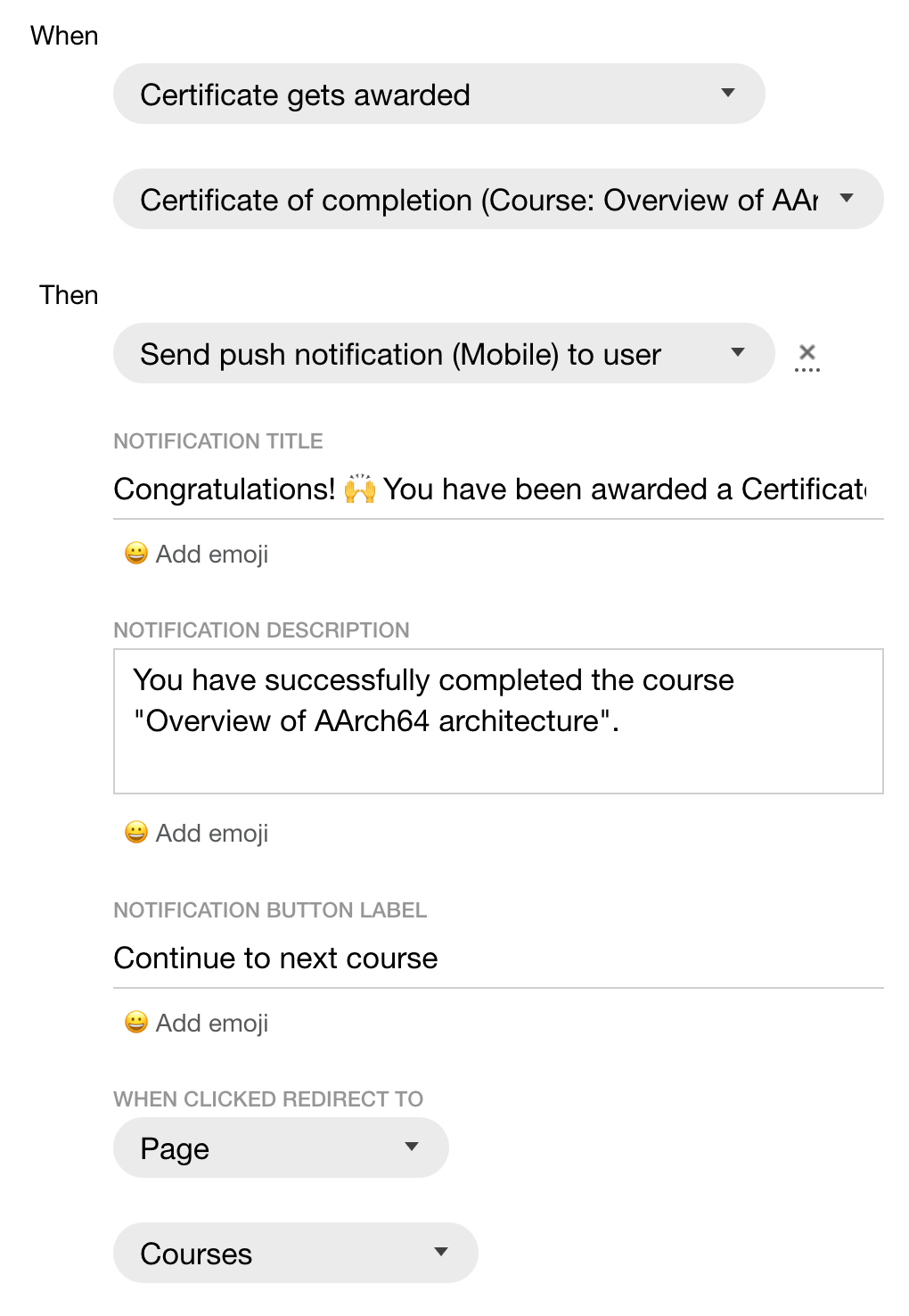Click arrow on Certificate of completion dropdown
Screen dimensions: 909x1316
(847, 199)
